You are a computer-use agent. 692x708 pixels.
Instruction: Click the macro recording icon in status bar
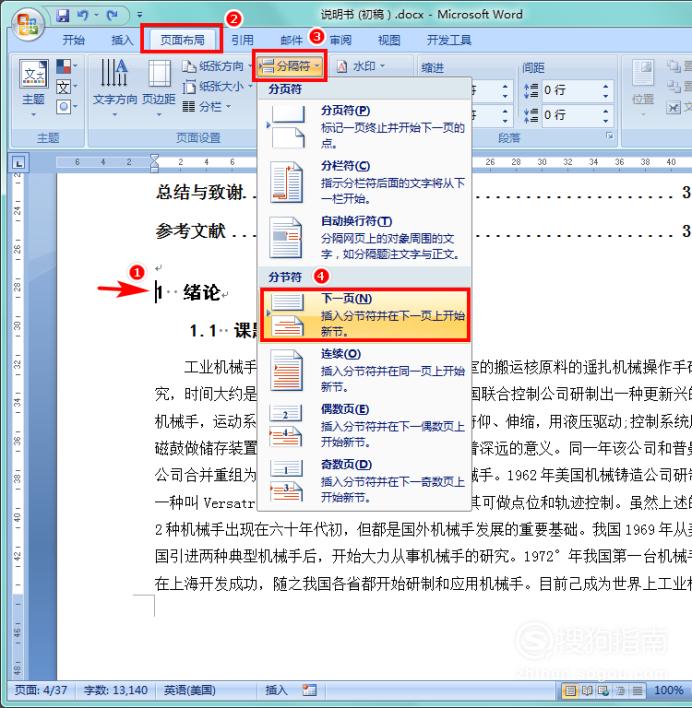310,690
